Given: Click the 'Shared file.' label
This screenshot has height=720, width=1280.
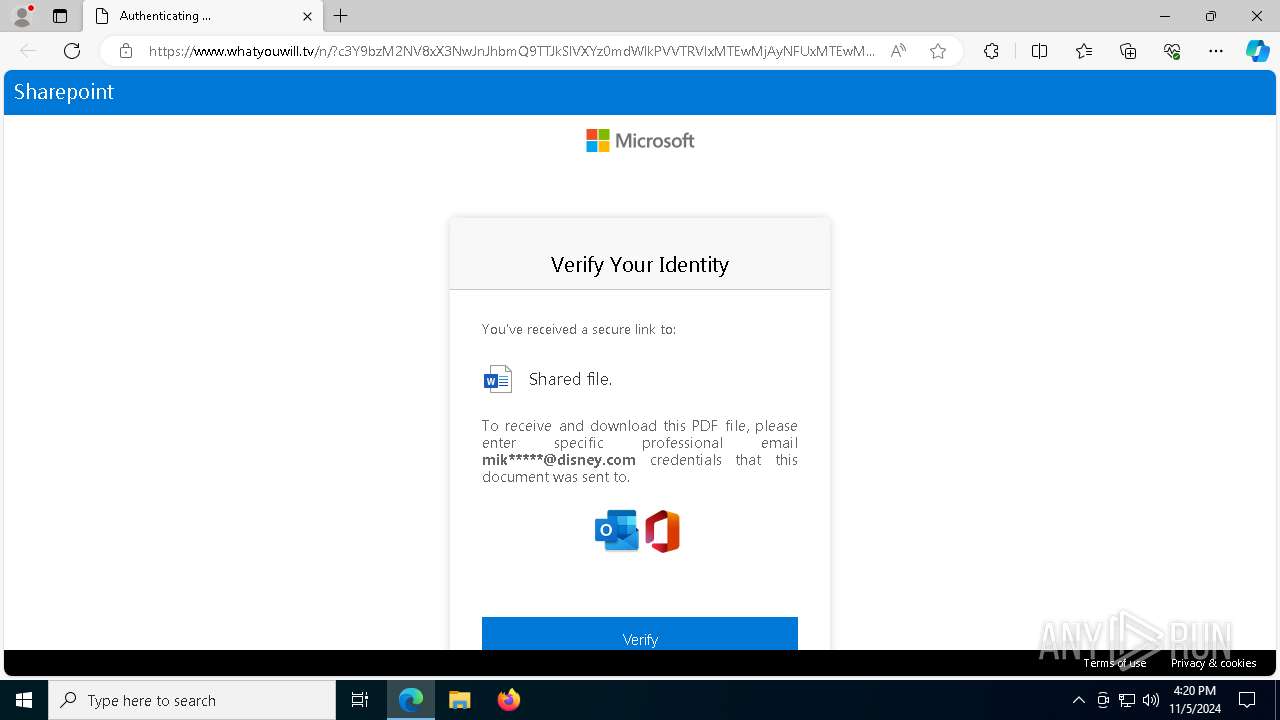Looking at the screenshot, I should click(570, 379).
